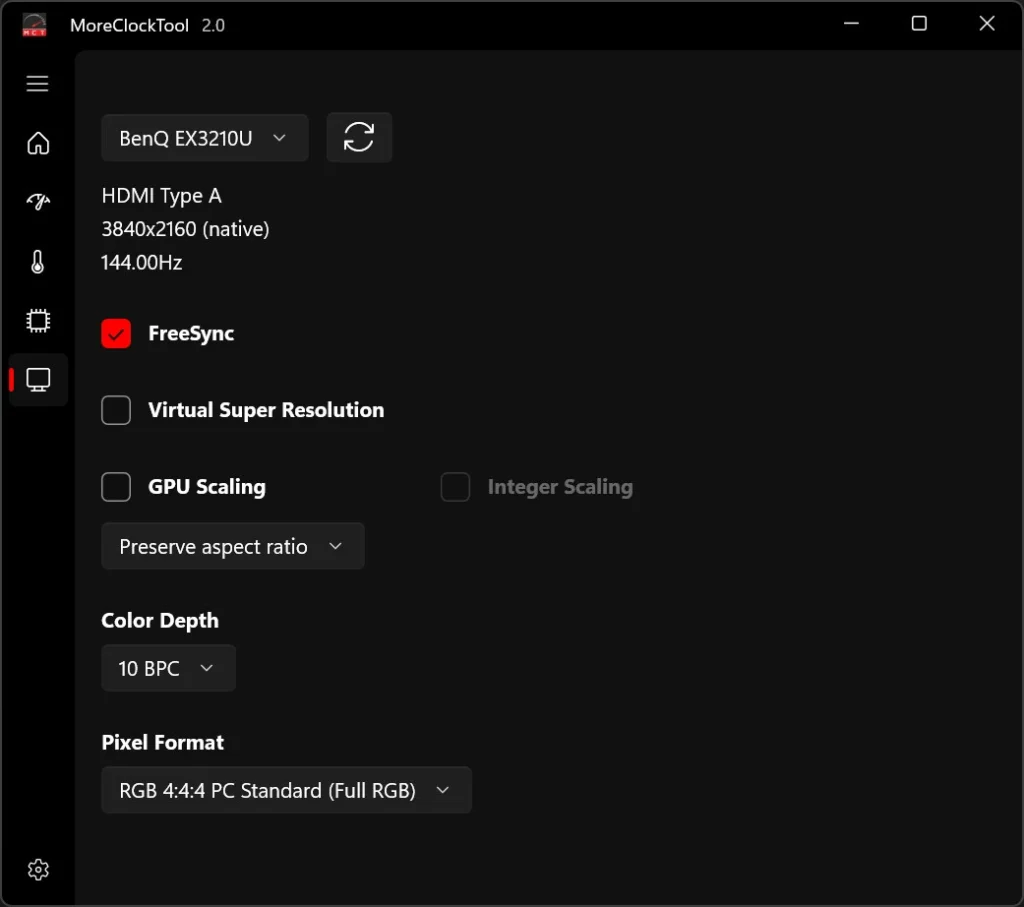Open the BenQ EX3210U monitor dropdown
The width and height of the screenshot is (1024, 907).
204,138
